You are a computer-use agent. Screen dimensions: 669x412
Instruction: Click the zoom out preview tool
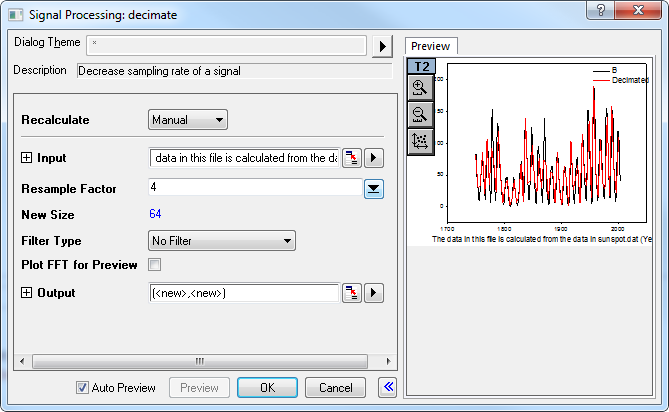click(420, 114)
